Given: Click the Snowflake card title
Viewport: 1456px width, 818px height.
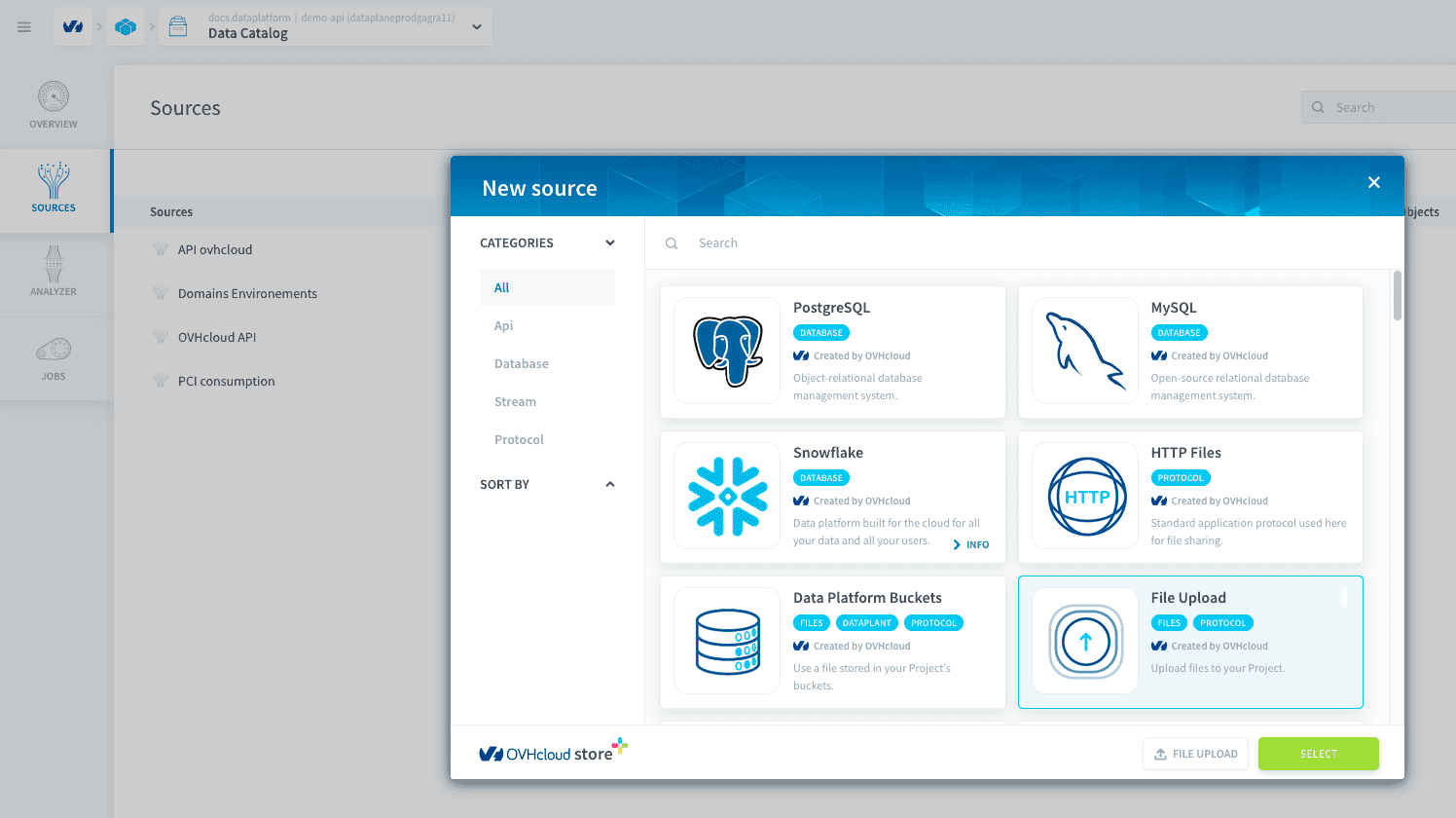Looking at the screenshot, I should (828, 453).
